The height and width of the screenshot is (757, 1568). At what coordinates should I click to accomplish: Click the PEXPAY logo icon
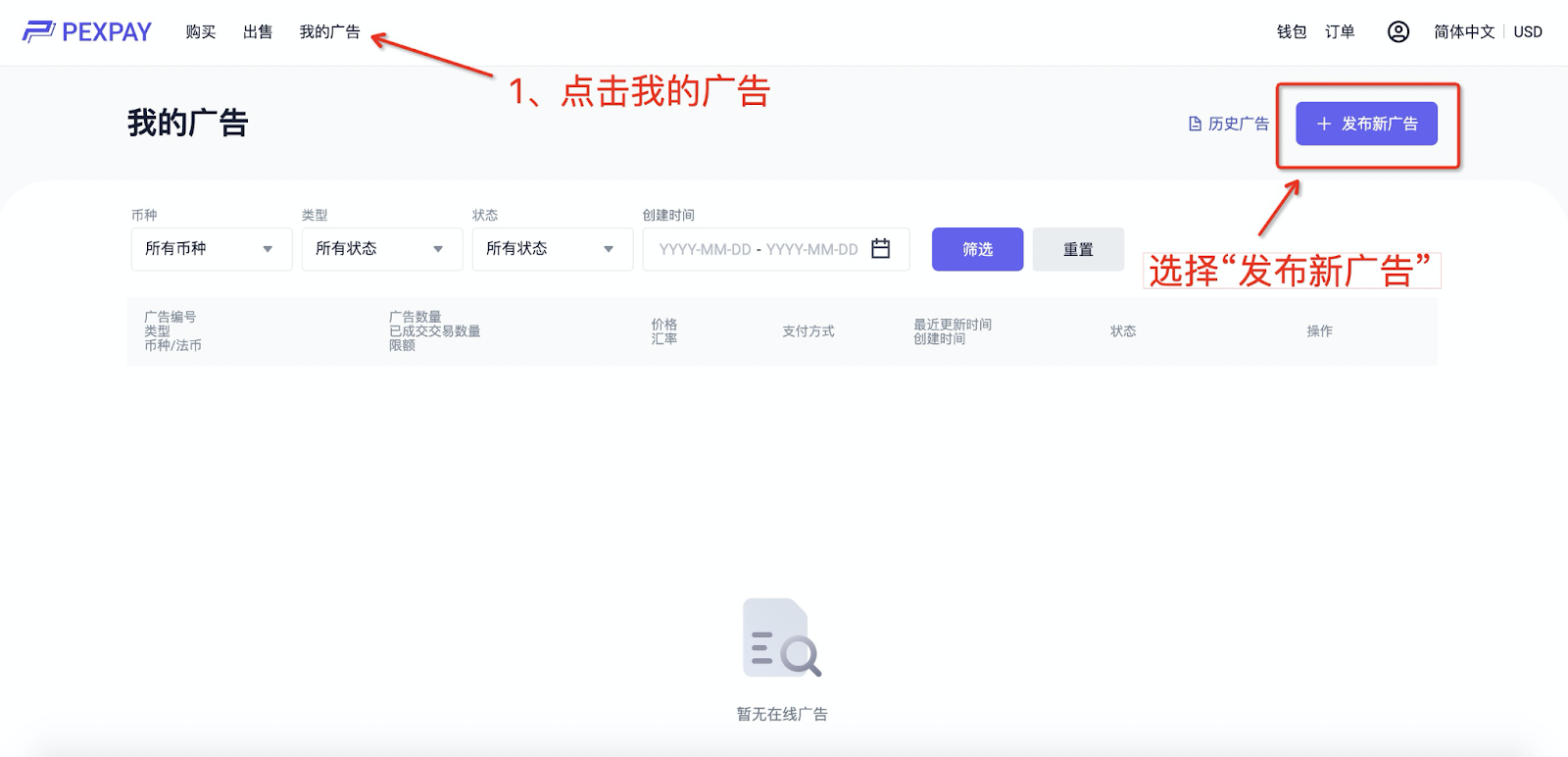pyautogui.click(x=39, y=32)
